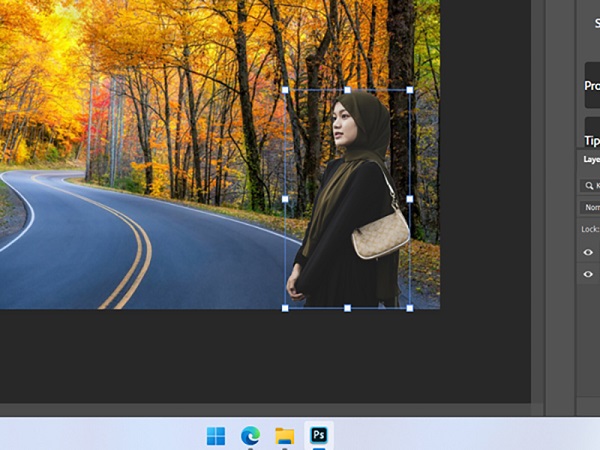Click the top-left transform handle

pyautogui.click(x=285, y=90)
